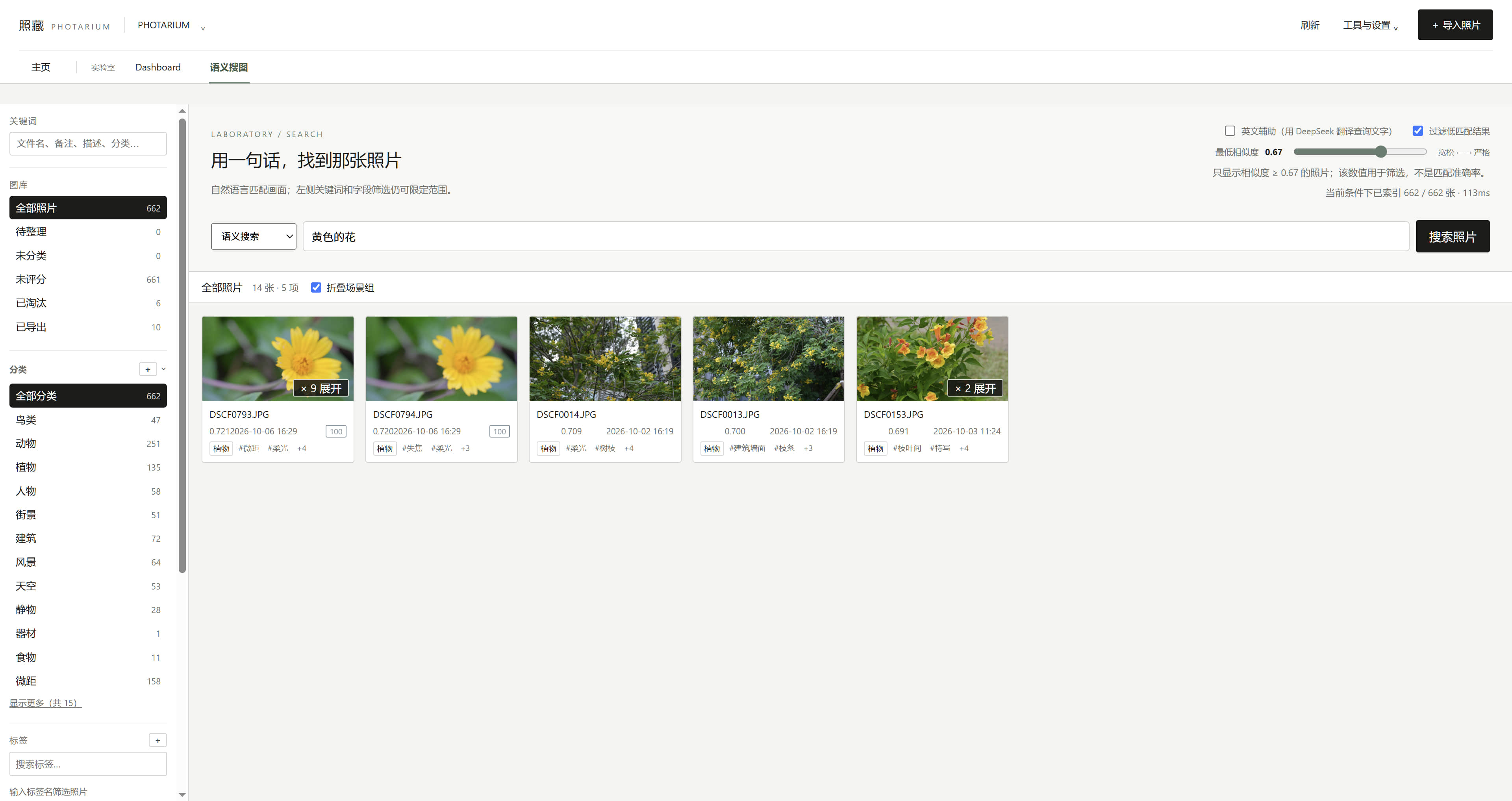Expand the 2-photo group on DSCF0153.JPG
This screenshot has width=1512, height=801.
point(975,388)
